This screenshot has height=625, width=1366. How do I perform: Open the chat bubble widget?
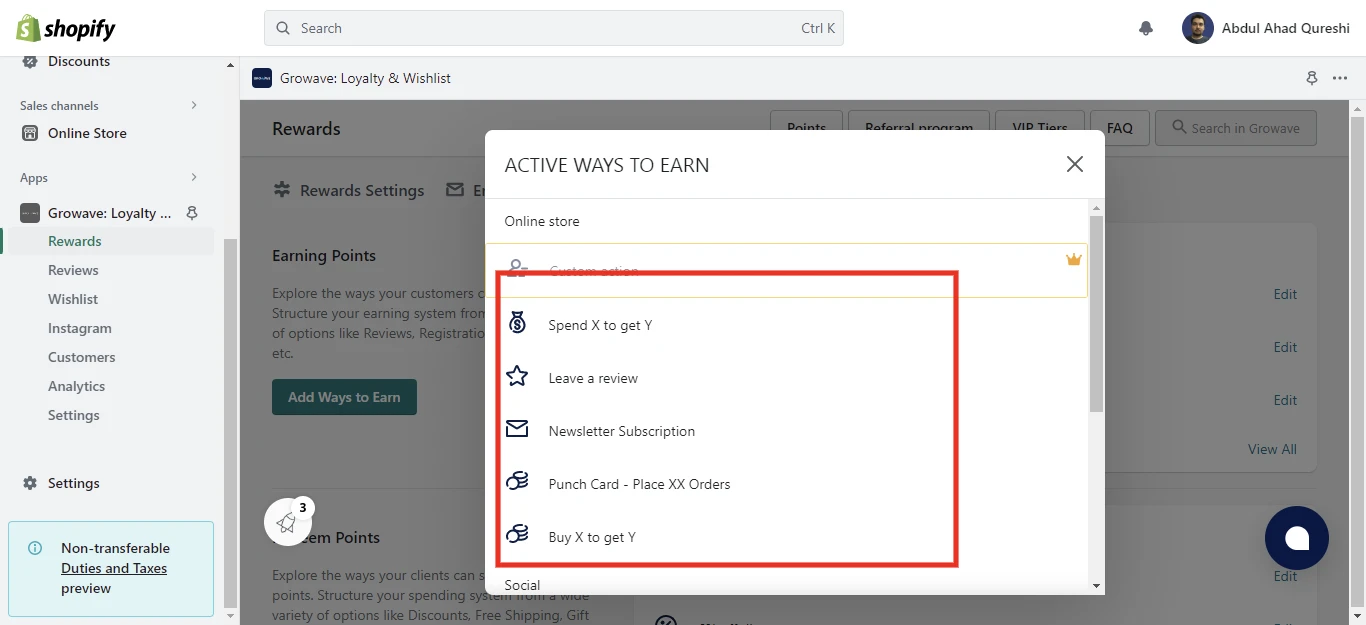pos(1297,538)
